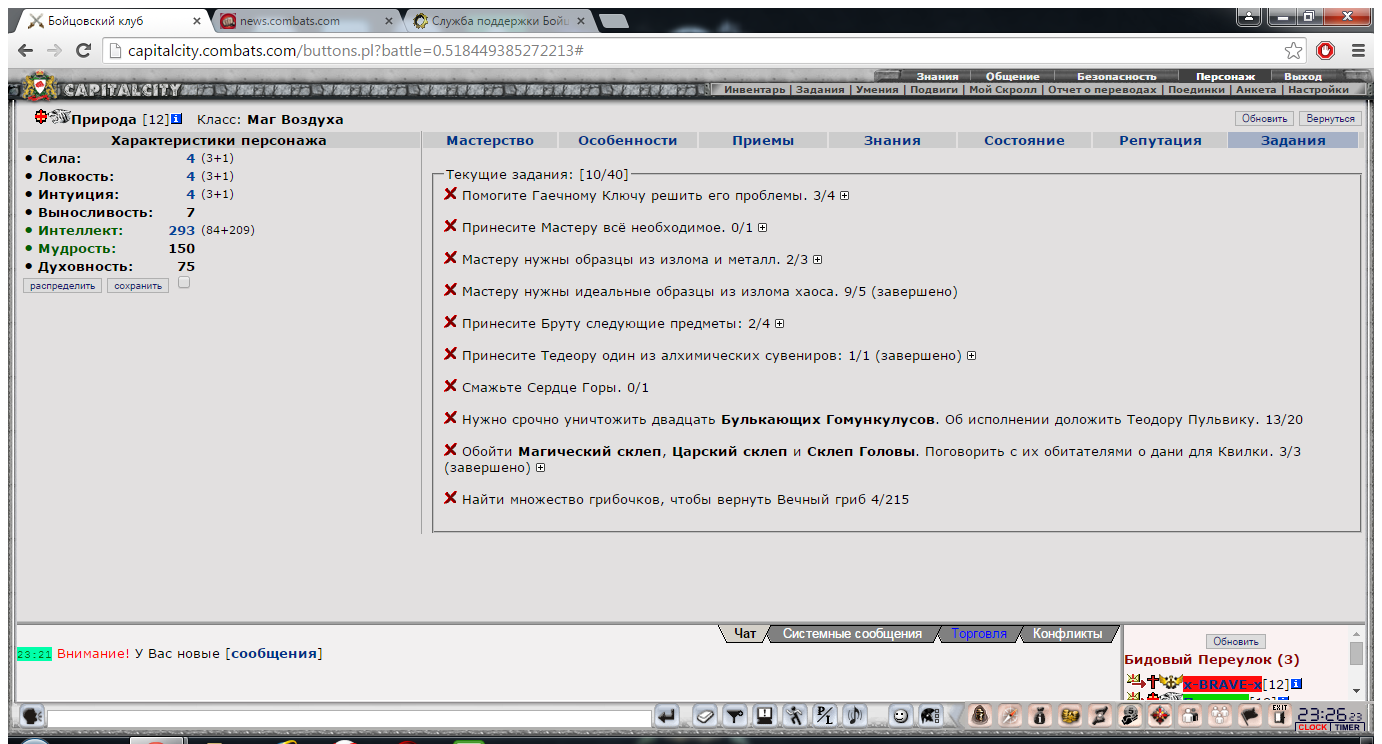
Task: Click the chat message input field
Action: (x=350, y=718)
